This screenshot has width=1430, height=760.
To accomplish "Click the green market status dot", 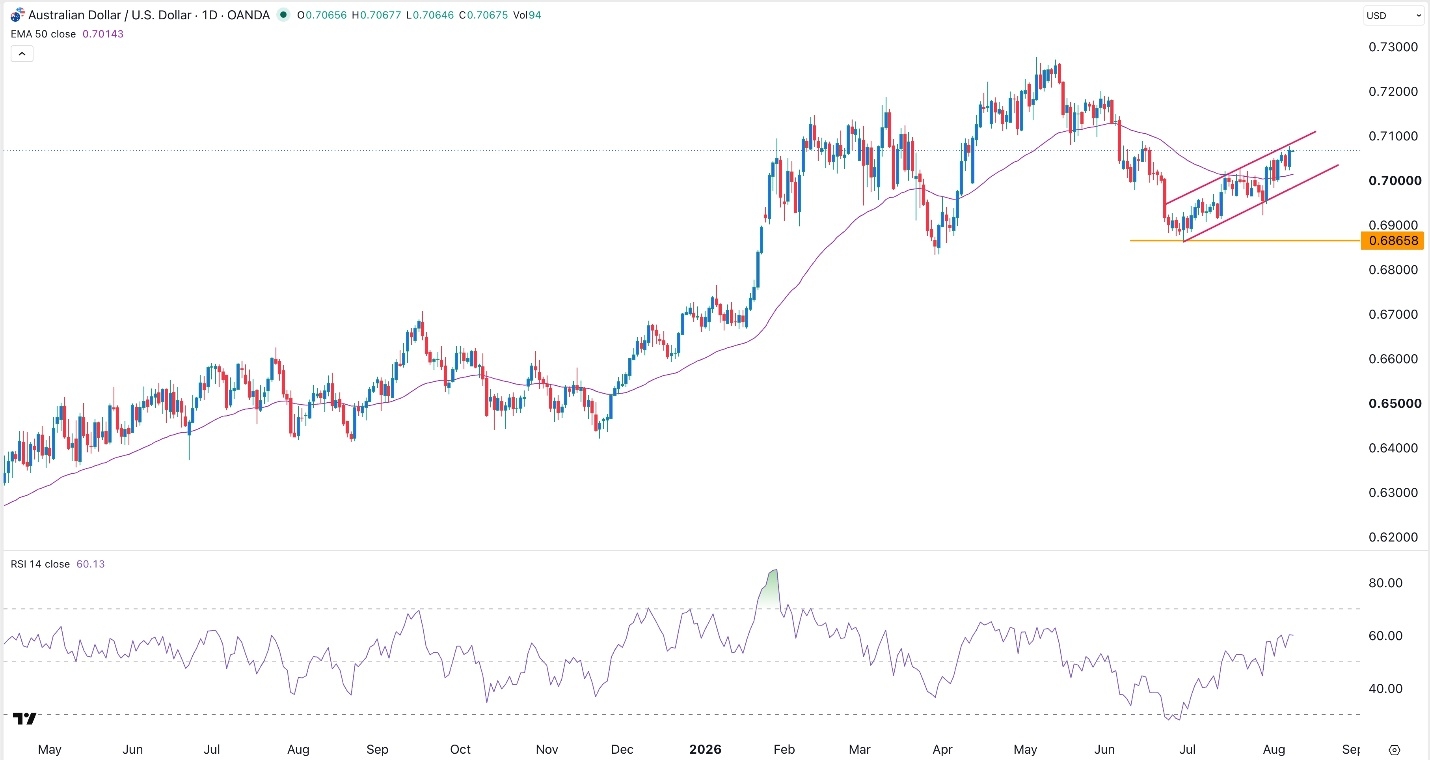I will point(285,15).
